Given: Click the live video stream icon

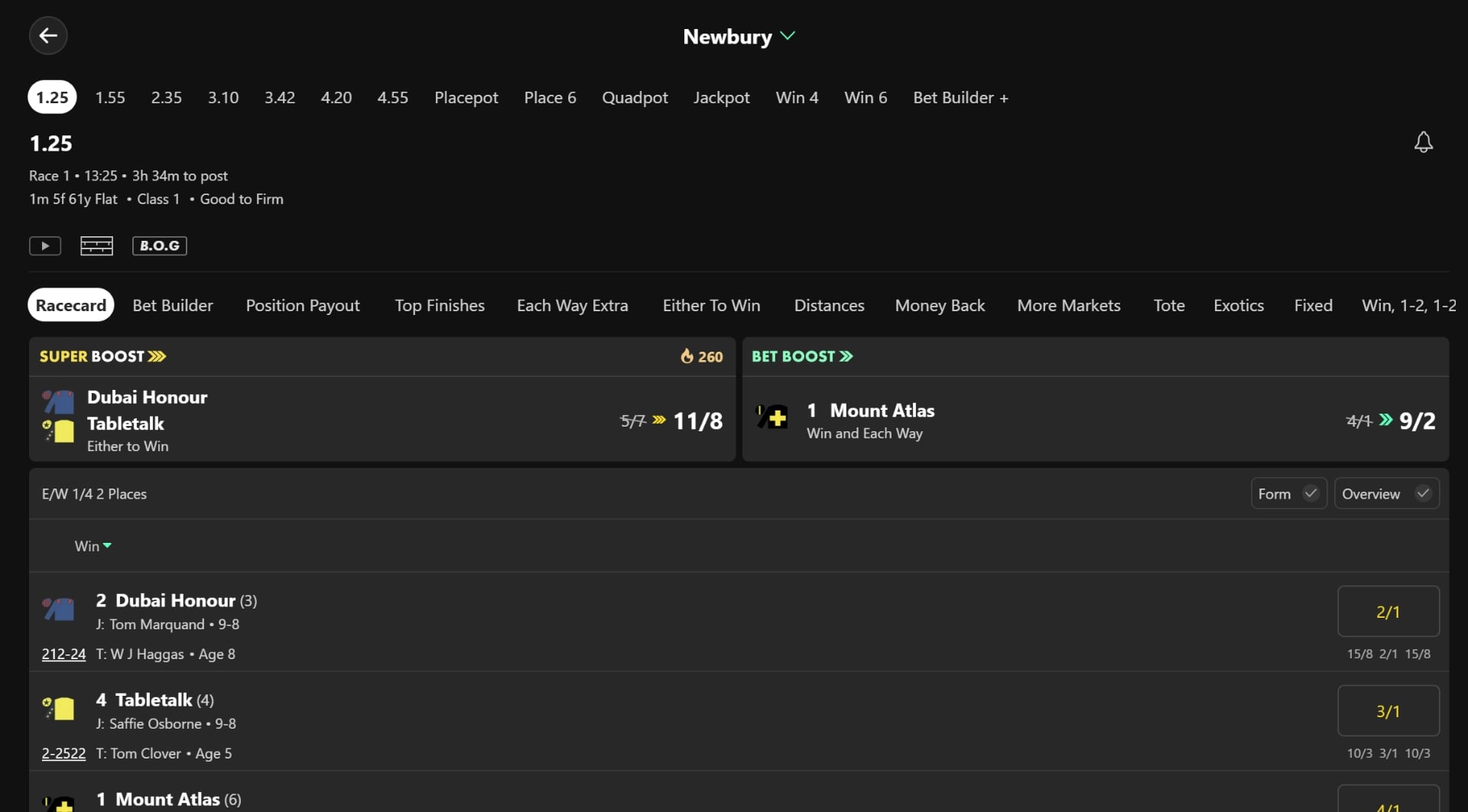Looking at the screenshot, I should point(45,245).
